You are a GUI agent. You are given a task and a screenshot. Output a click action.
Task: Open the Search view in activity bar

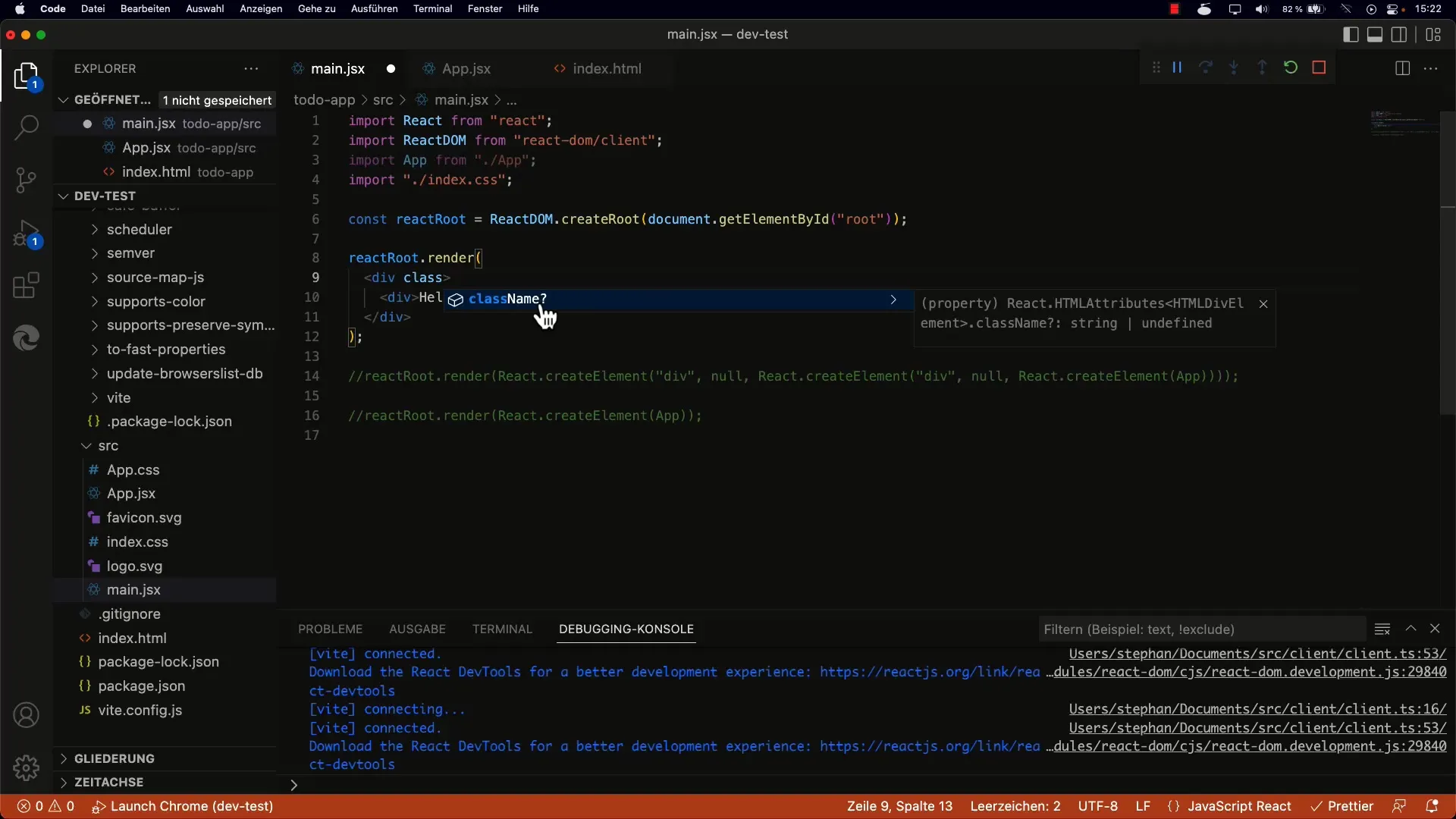pyautogui.click(x=26, y=127)
